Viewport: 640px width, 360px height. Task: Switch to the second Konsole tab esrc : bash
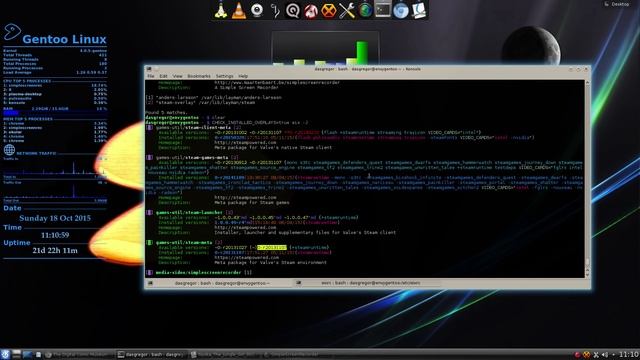pyautogui.click(x=367, y=283)
